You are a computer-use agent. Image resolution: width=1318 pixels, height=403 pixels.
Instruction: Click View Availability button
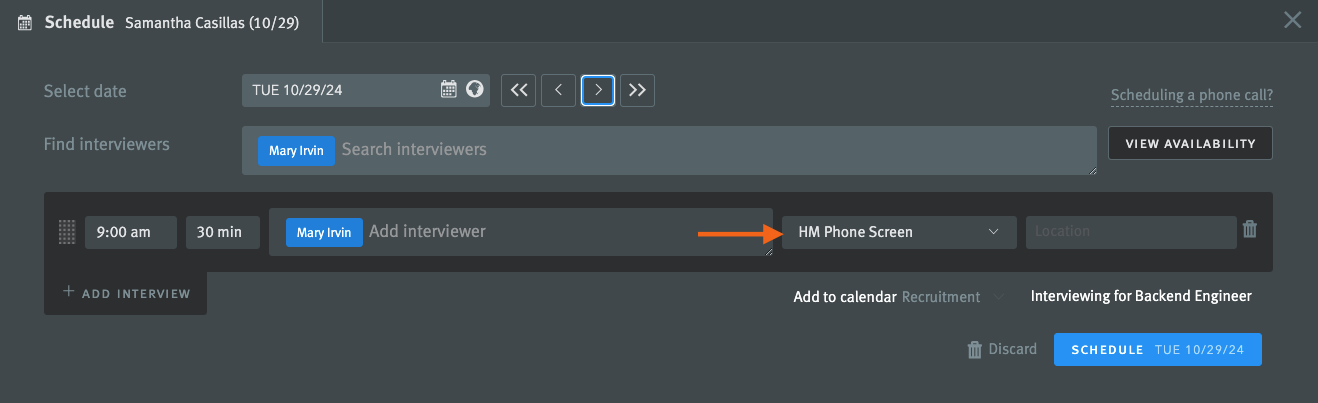(x=1190, y=143)
